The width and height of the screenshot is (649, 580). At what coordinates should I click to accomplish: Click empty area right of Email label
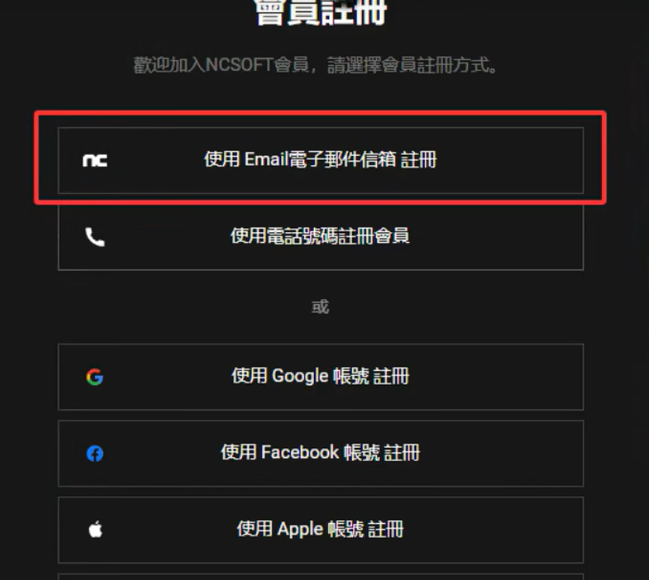pyautogui.click(x=509, y=160)
